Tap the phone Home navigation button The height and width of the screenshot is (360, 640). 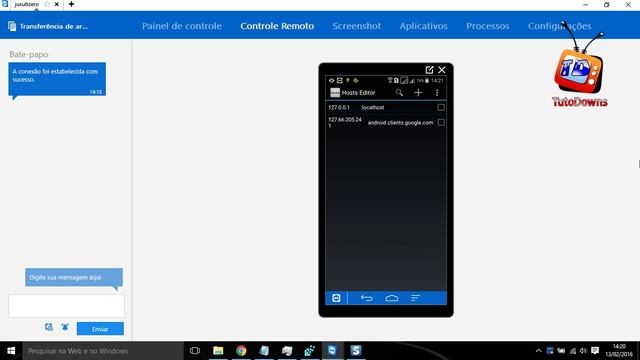tap(391, 298)
